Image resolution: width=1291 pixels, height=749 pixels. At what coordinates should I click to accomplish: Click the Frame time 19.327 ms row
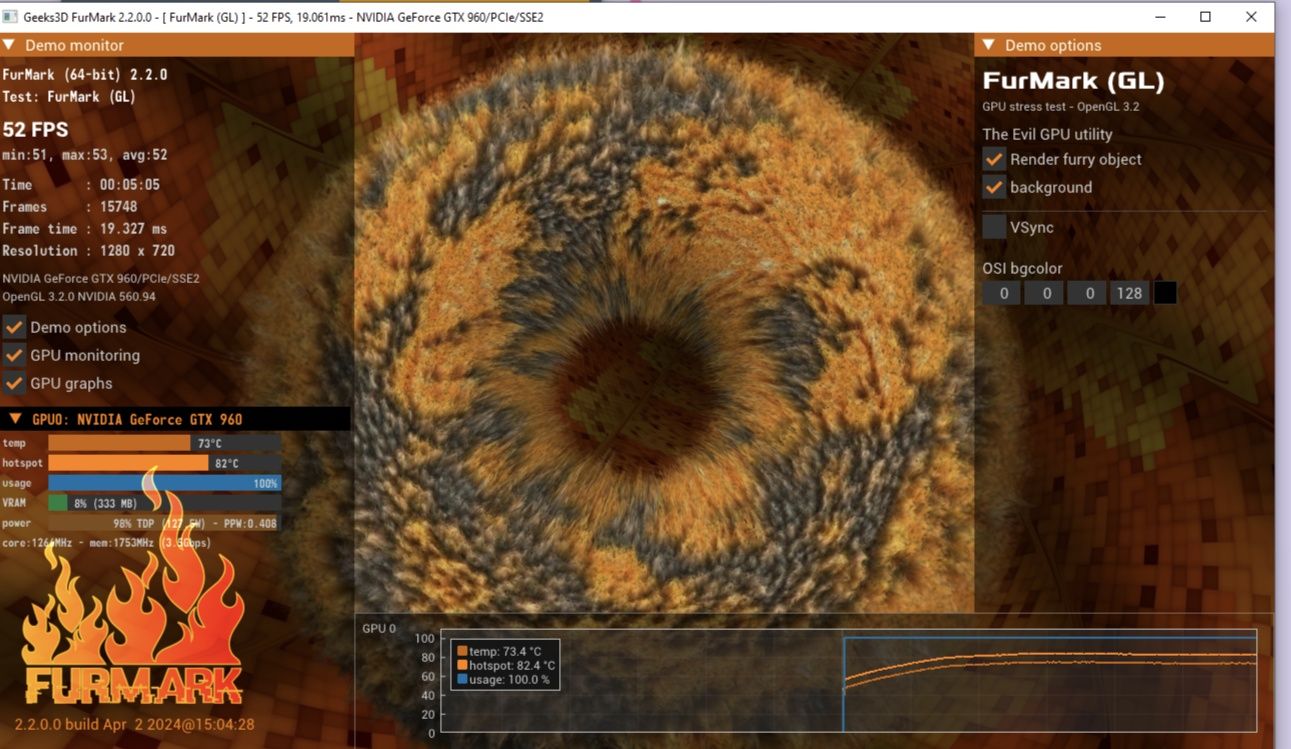click(85, 229)
